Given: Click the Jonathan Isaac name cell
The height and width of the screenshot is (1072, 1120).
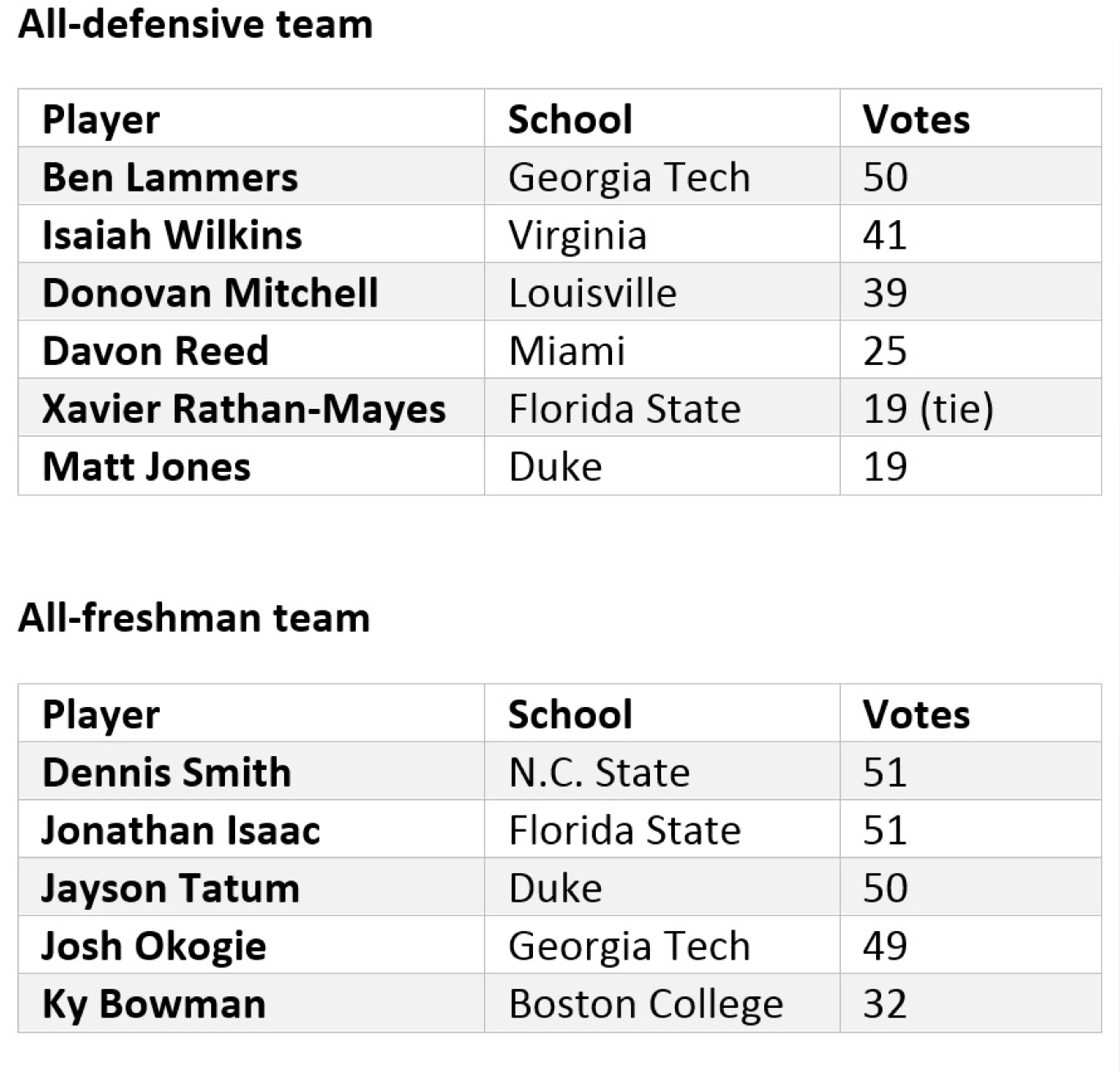Looking at the screenshot, I should tap(181, 830).
